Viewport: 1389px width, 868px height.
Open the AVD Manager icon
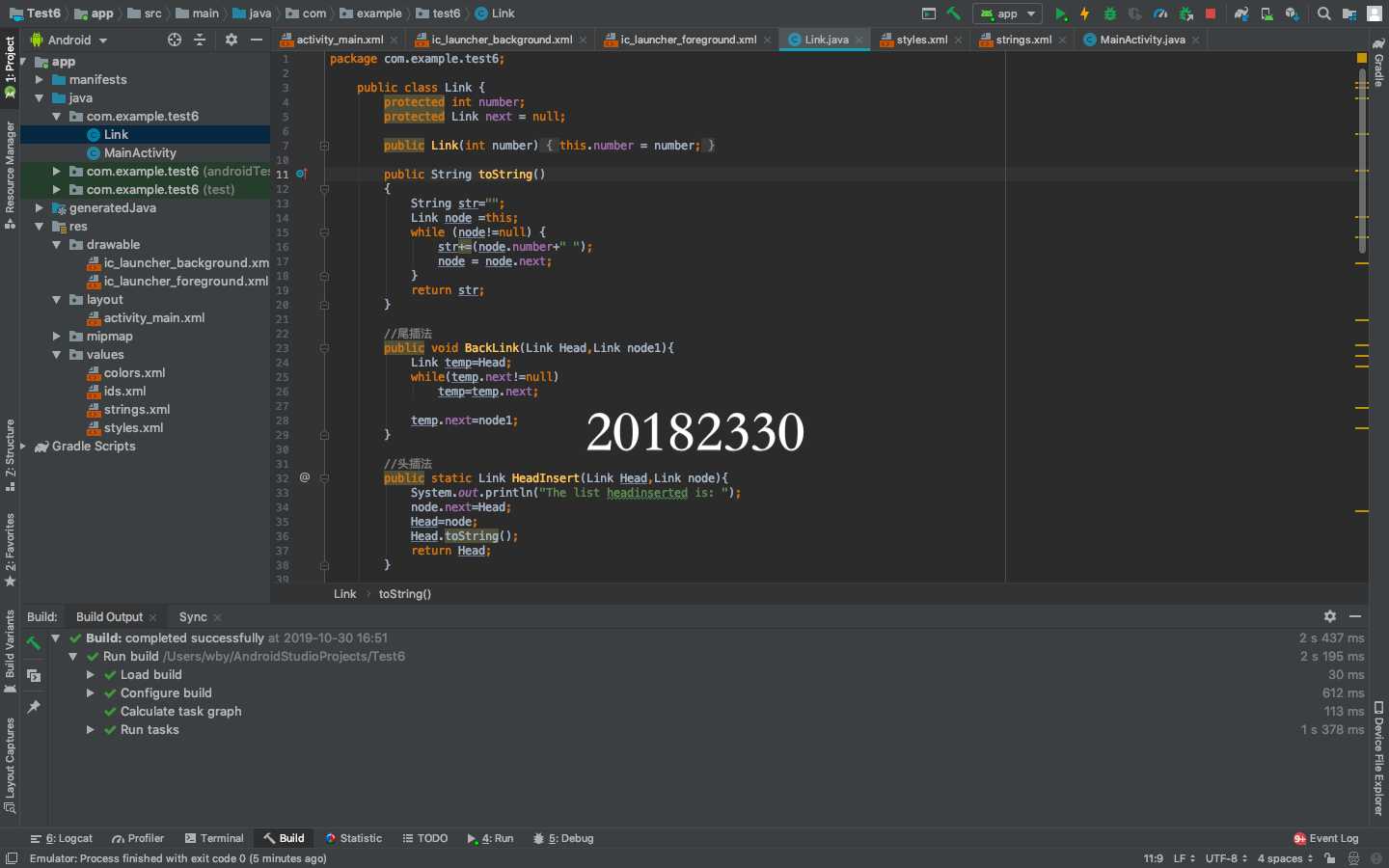coord(1266,14)
